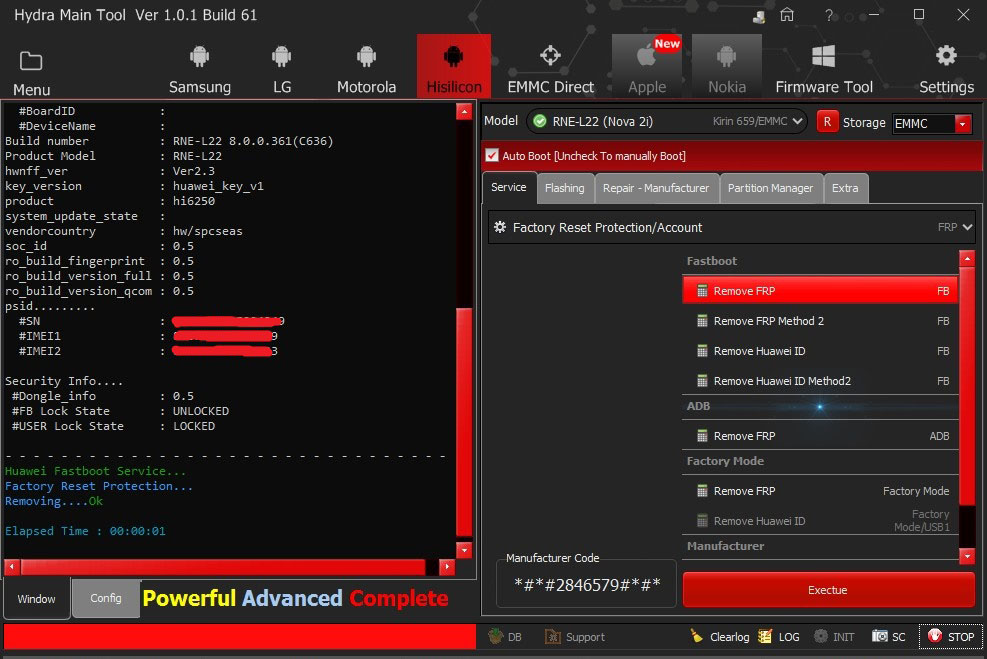Image resolution: width=987 pixels, height=659 pixels.
Task: Click Clearlog broom icon
Action: pos(696,636)
